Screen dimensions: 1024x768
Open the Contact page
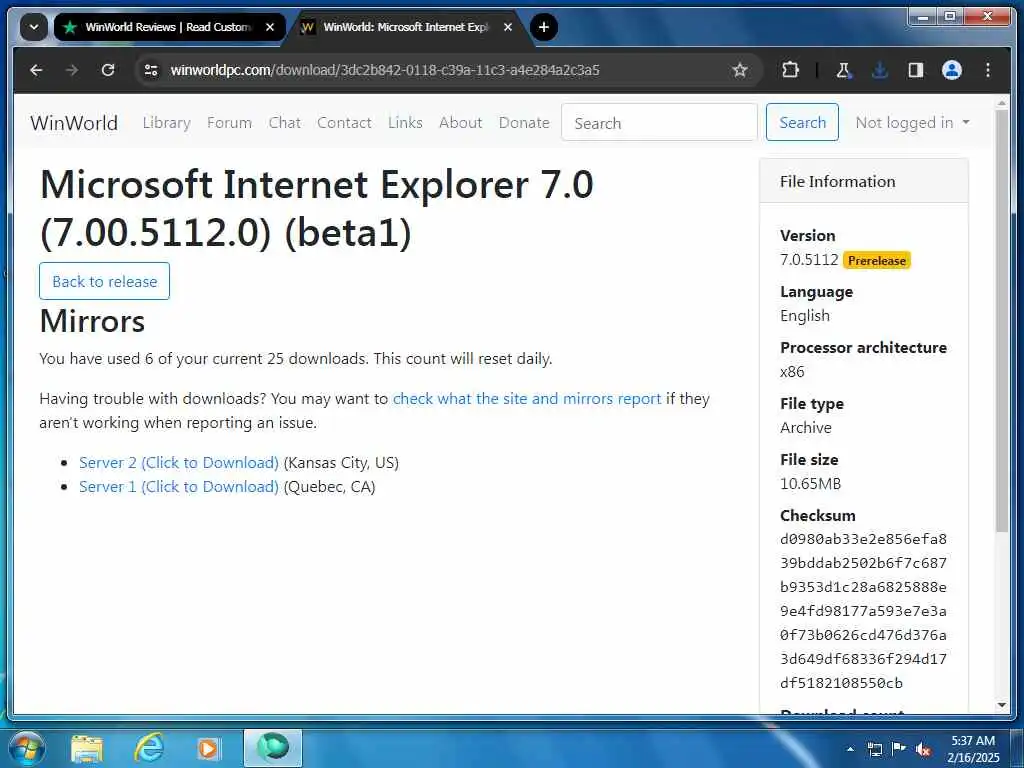[344, 123]
